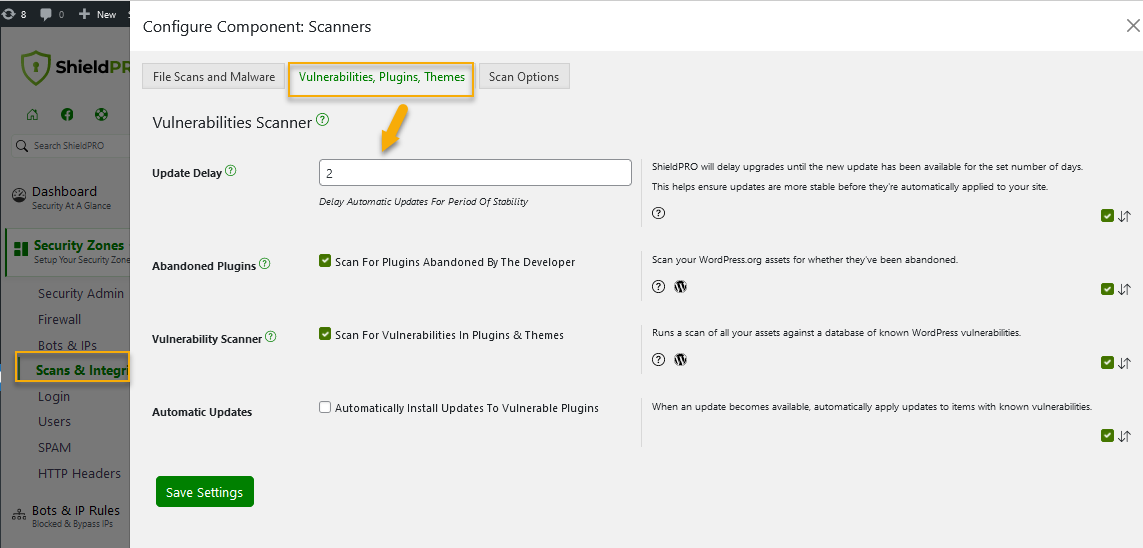Click the question icon under Vulnerability Scanner description

(658, 359)
